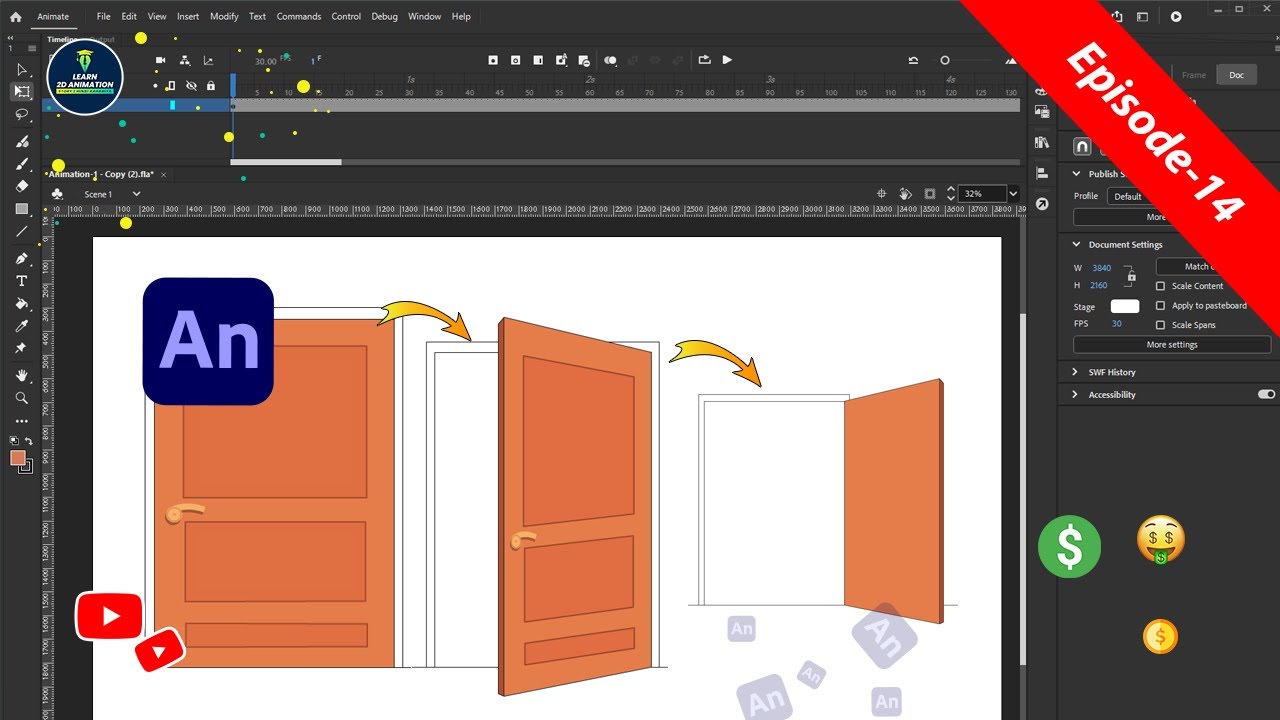
Task: Select the Rectangle tool
Action: (21, 209)
